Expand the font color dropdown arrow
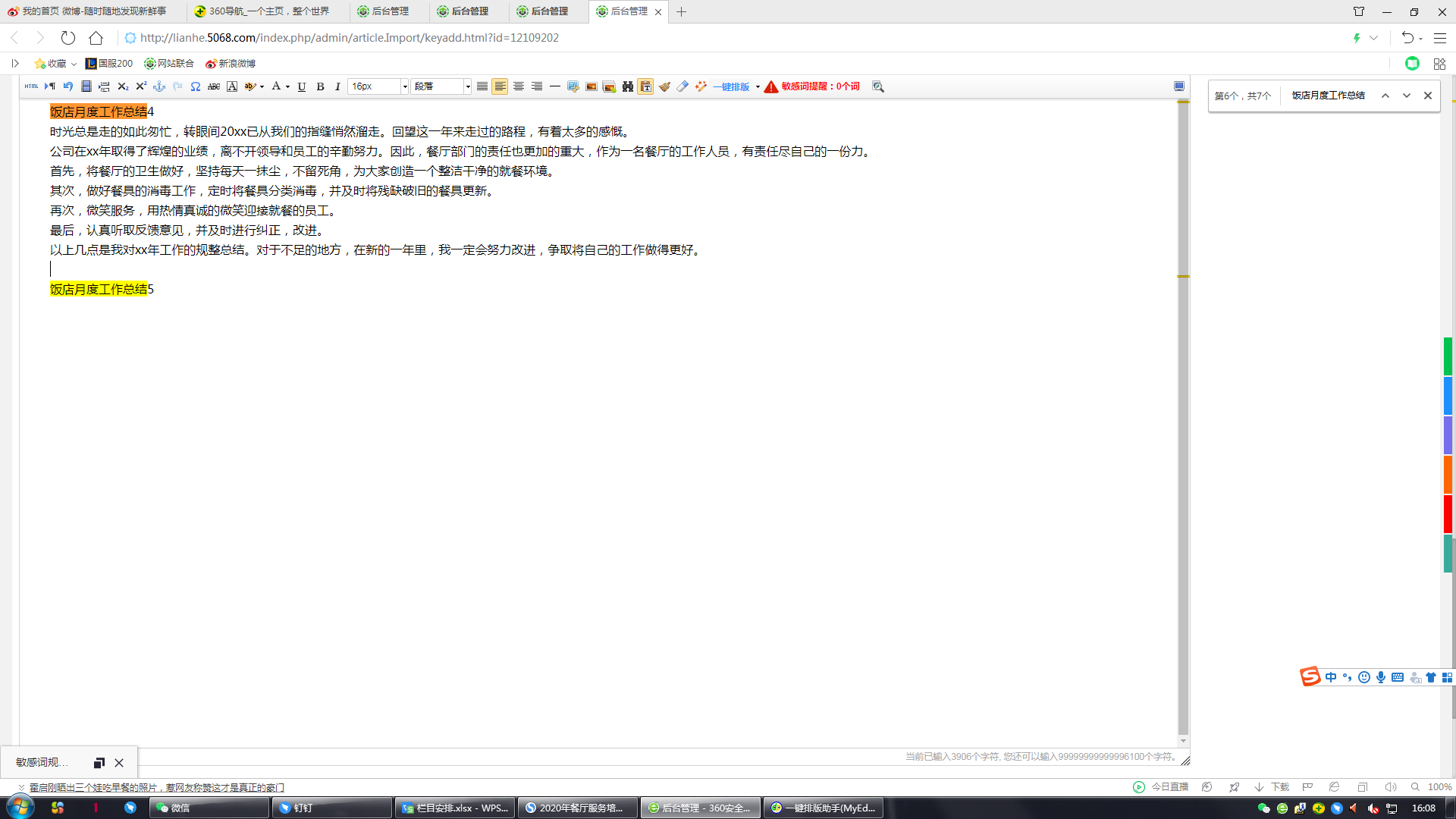 point(287,86)
